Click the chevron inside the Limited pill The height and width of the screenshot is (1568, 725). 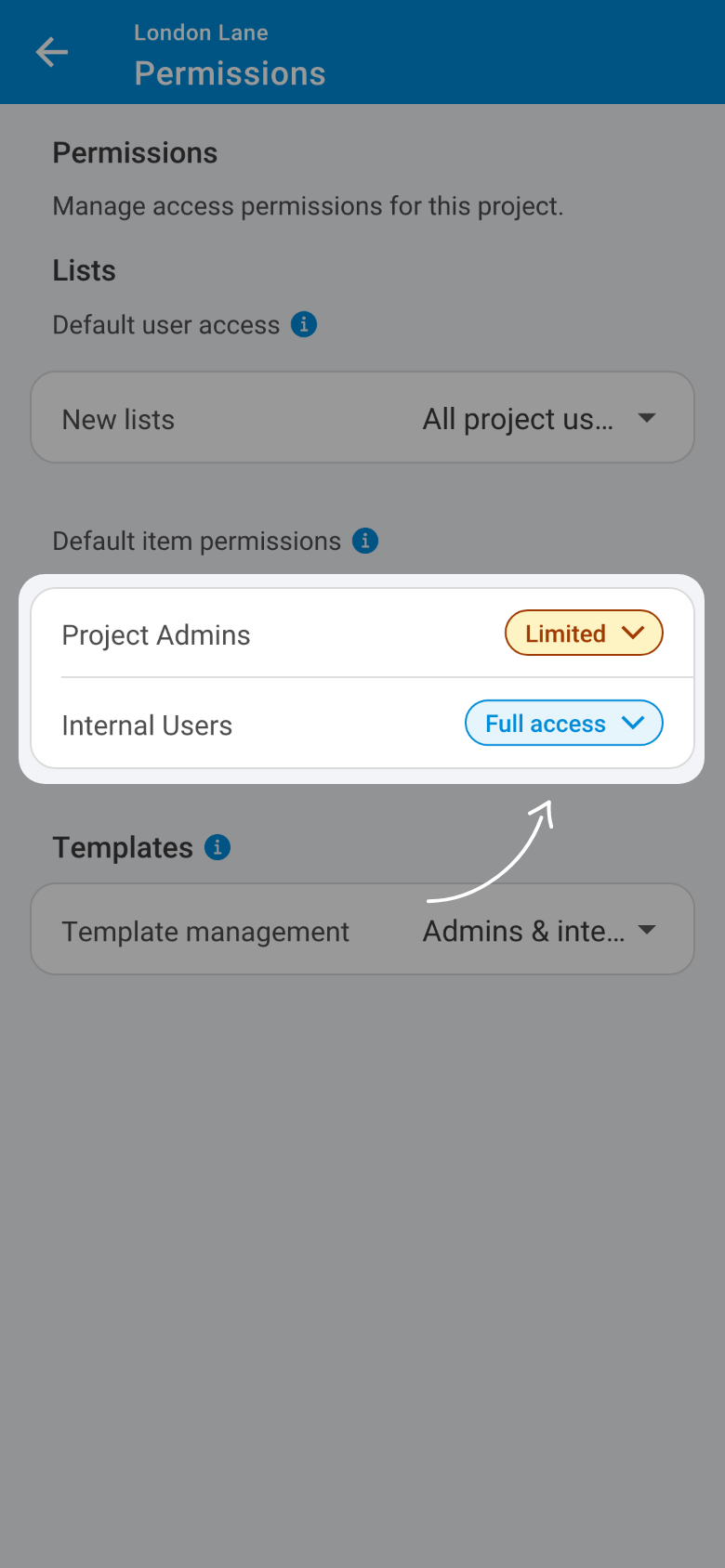click(633, 634)
